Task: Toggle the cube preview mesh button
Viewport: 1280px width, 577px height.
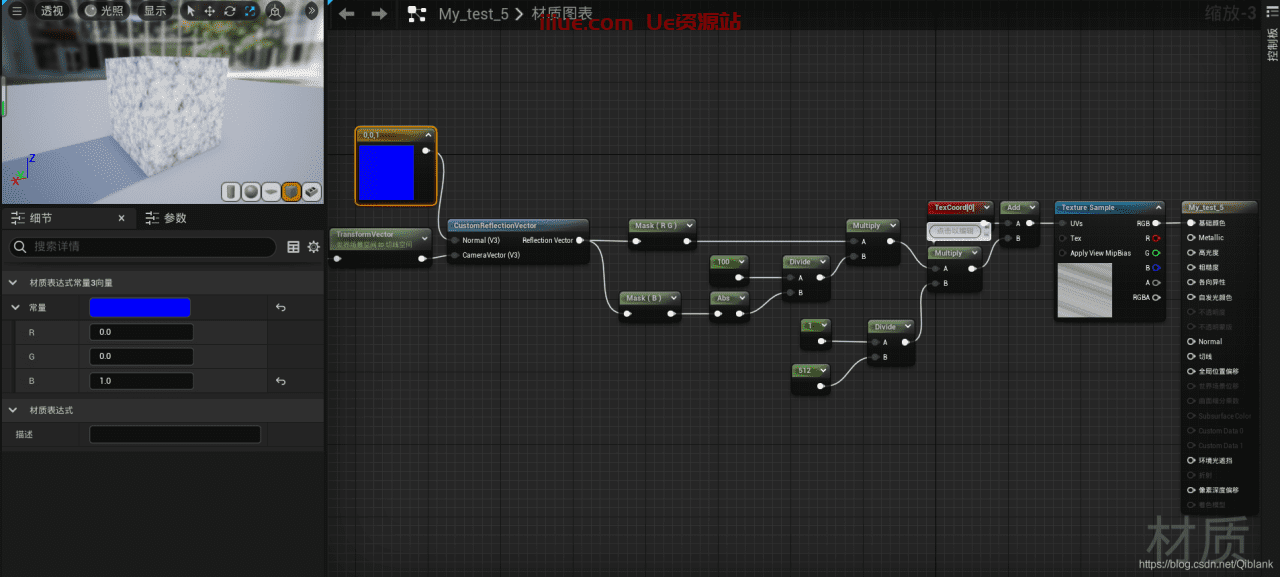Action: [x=291, y=191]
